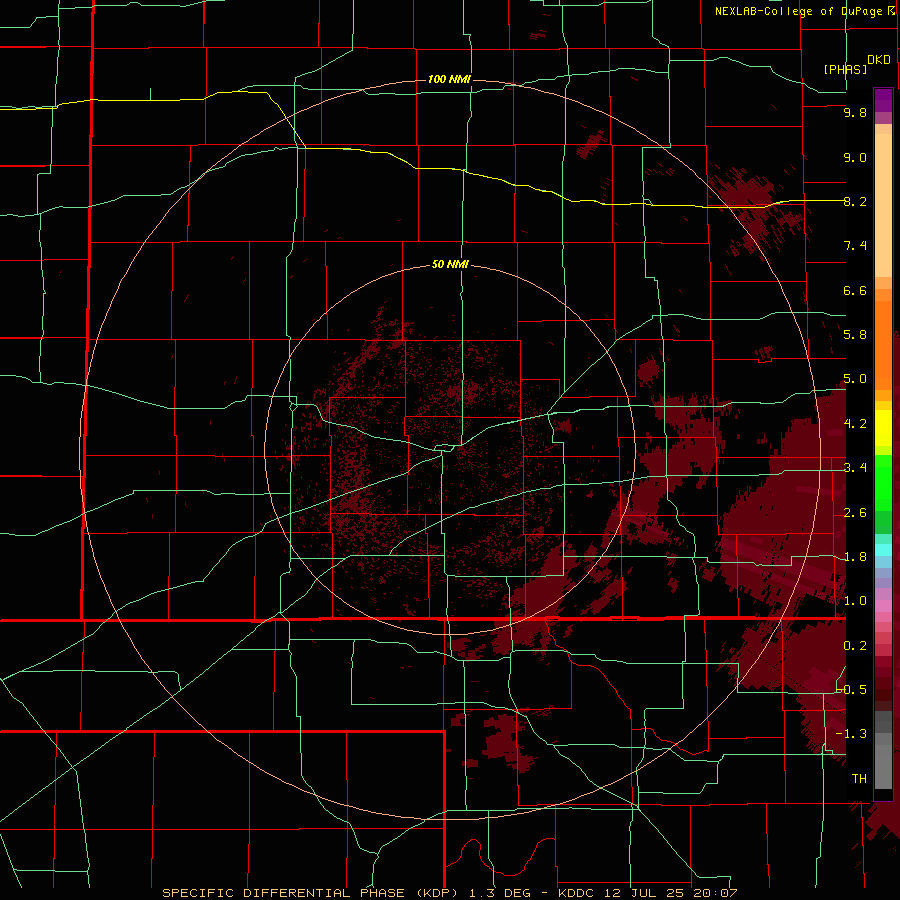Select the 2.6 scale value

(855, 513)
